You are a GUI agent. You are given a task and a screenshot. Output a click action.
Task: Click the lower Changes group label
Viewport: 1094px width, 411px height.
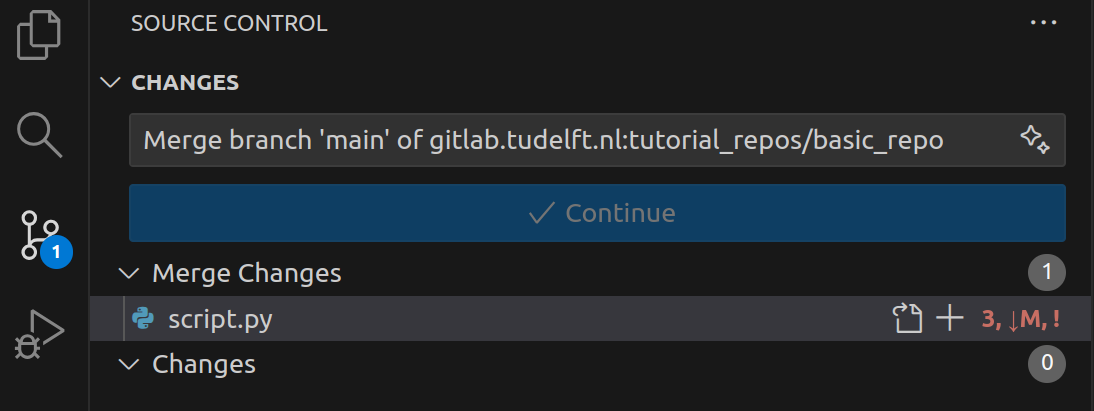pos(204,365)
